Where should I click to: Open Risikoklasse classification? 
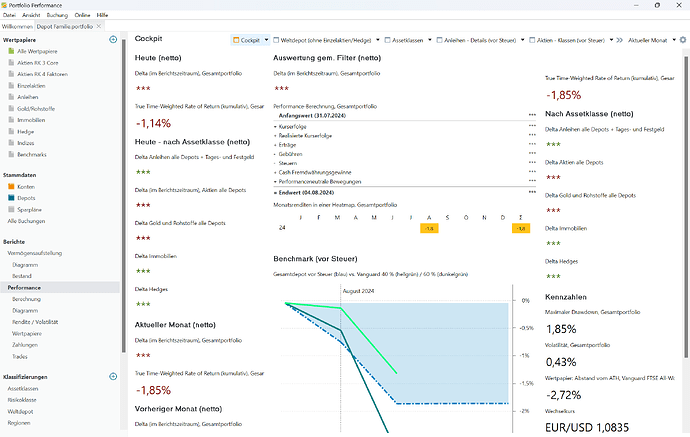[22, 400]
